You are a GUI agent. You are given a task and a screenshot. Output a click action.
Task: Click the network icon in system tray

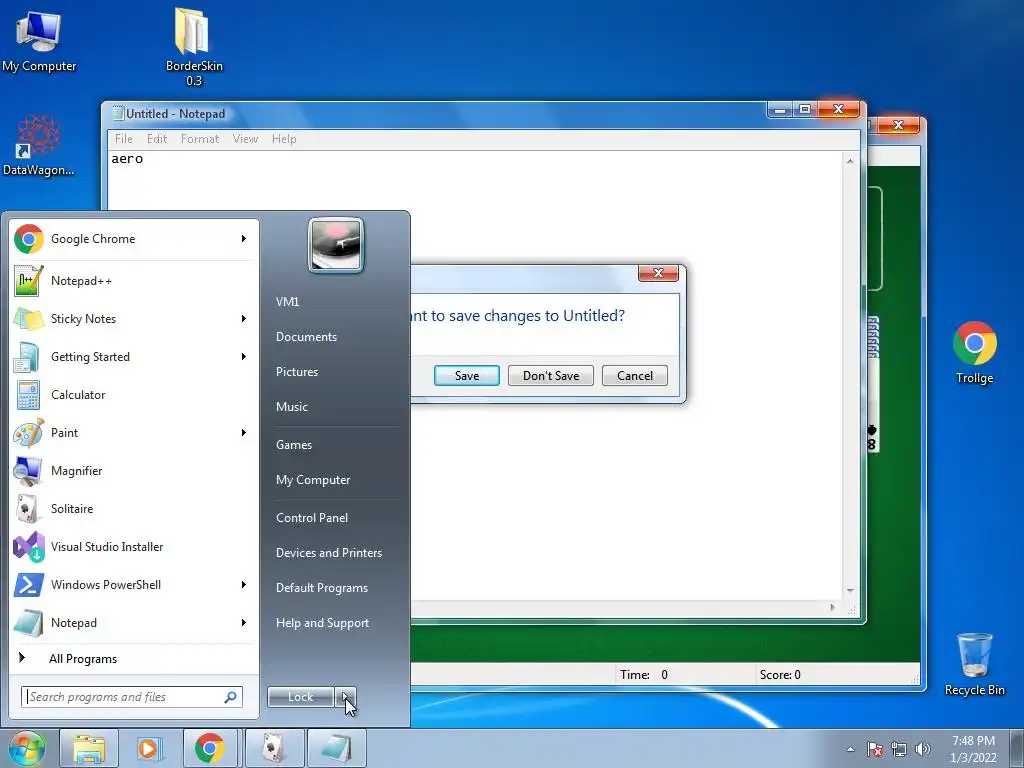899,749
